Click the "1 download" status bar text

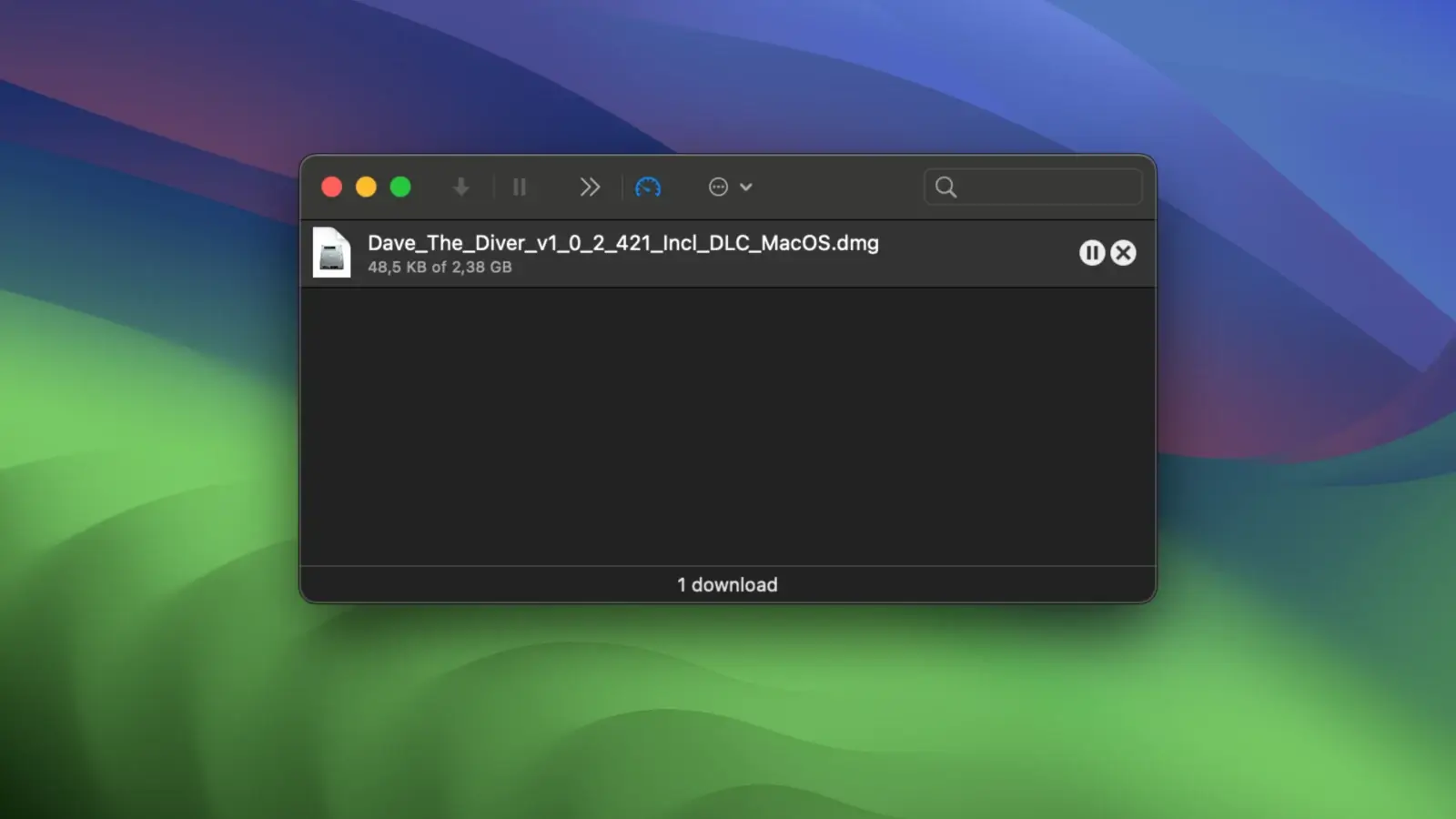pos(727,585)
